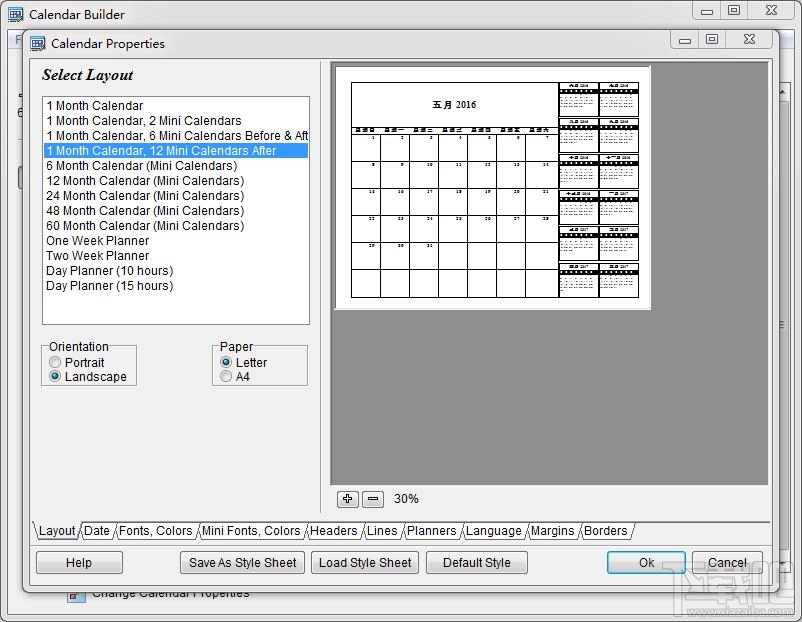Confirm settings with the Ok button
802x622 pixels.
[645, 562]
